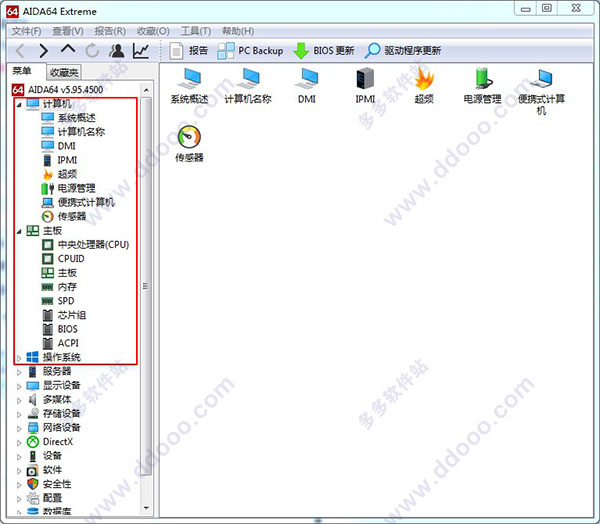Select the 设备 tree item
The height and width of the screenshot is (524, 600).
tap(44, 456)
